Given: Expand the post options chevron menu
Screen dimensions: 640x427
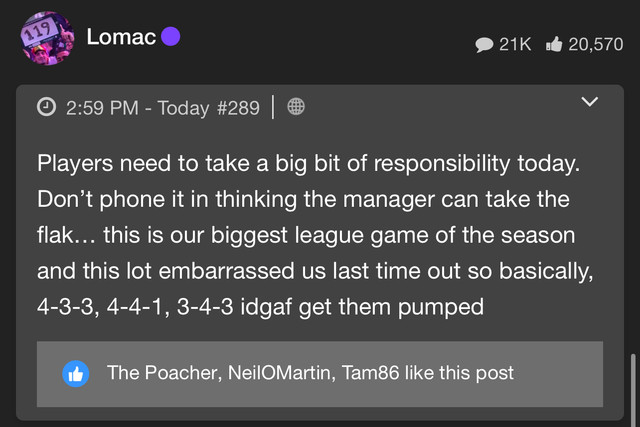Looking at the screenshot, I should (x=590, y=102).
